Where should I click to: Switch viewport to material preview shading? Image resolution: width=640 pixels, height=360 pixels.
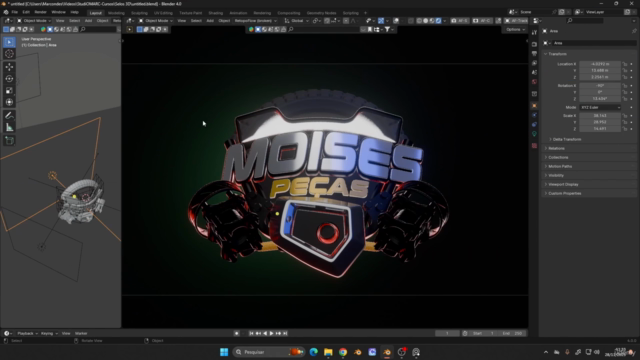[x=432, y=20]
